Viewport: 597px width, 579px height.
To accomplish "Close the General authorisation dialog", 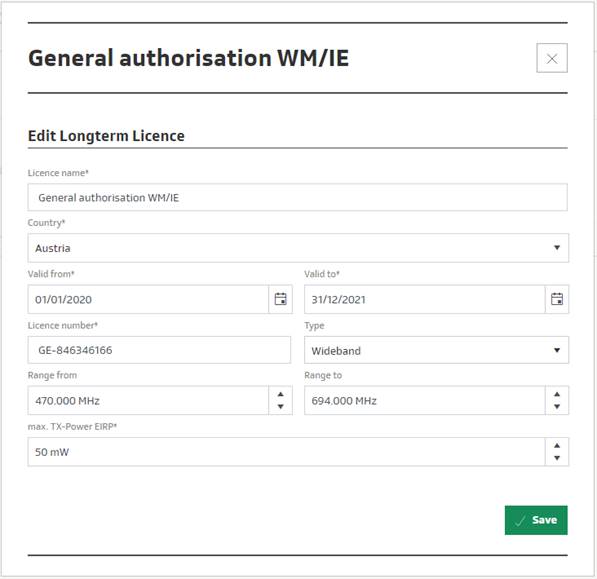I will [552, 58].
